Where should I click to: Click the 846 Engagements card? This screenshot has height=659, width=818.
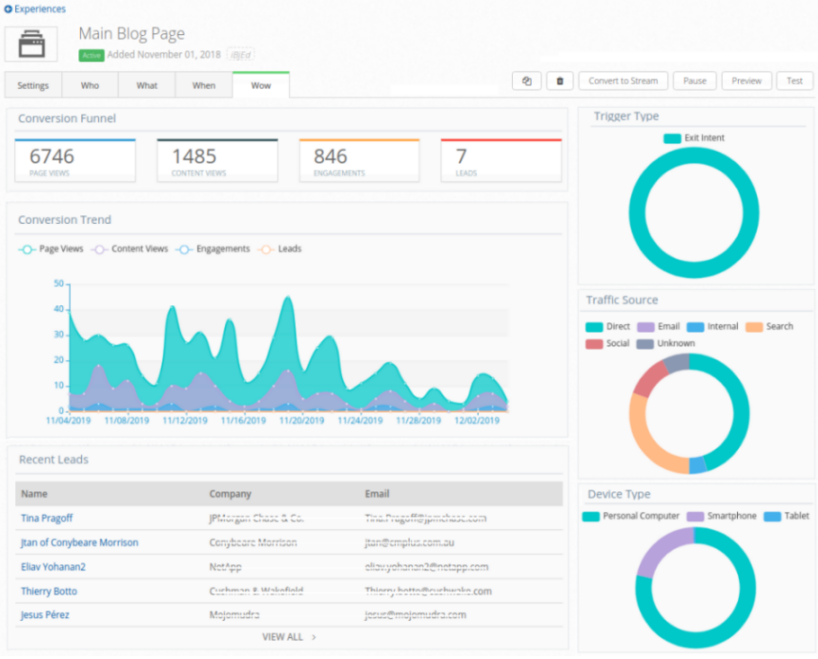pyautogui.click(x=359, y=161)
